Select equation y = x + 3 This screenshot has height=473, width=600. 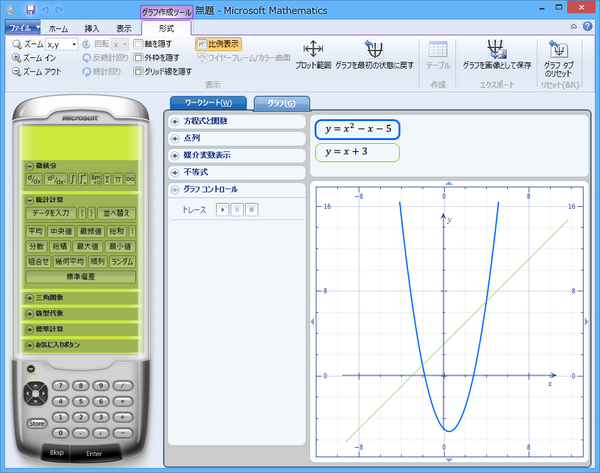pyautogui.click(x=357, y=152)
